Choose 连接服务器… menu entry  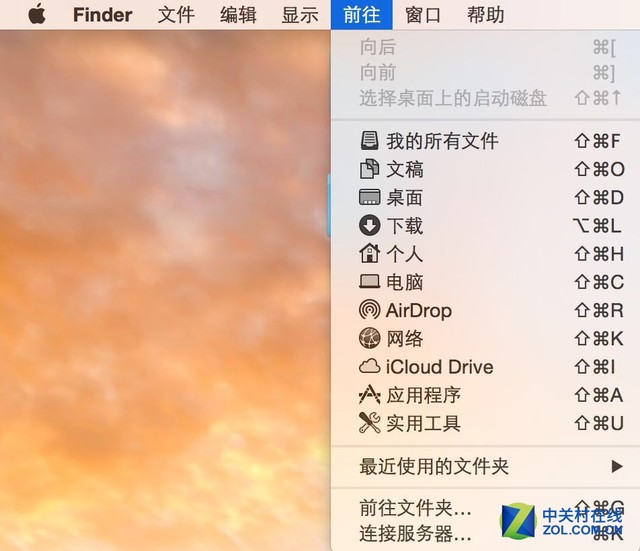pos(415,533)
